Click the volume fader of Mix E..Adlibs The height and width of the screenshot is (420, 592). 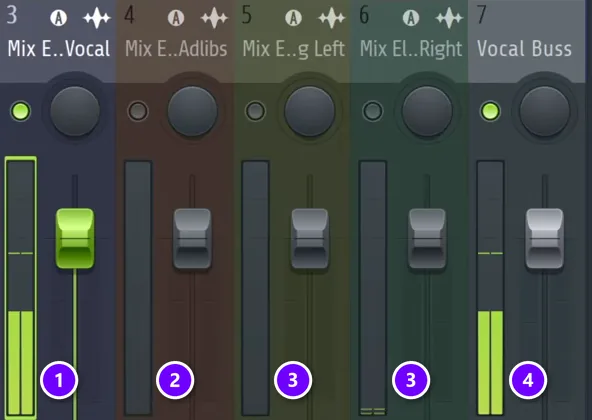point(193,238)
